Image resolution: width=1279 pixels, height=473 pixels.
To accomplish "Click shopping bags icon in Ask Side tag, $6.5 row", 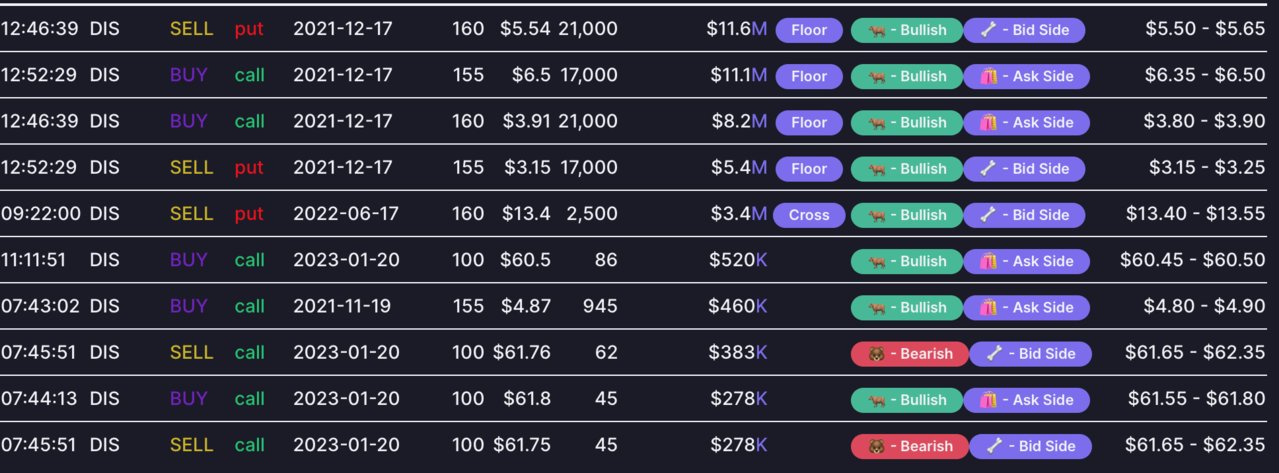I will tap(988, 76).
